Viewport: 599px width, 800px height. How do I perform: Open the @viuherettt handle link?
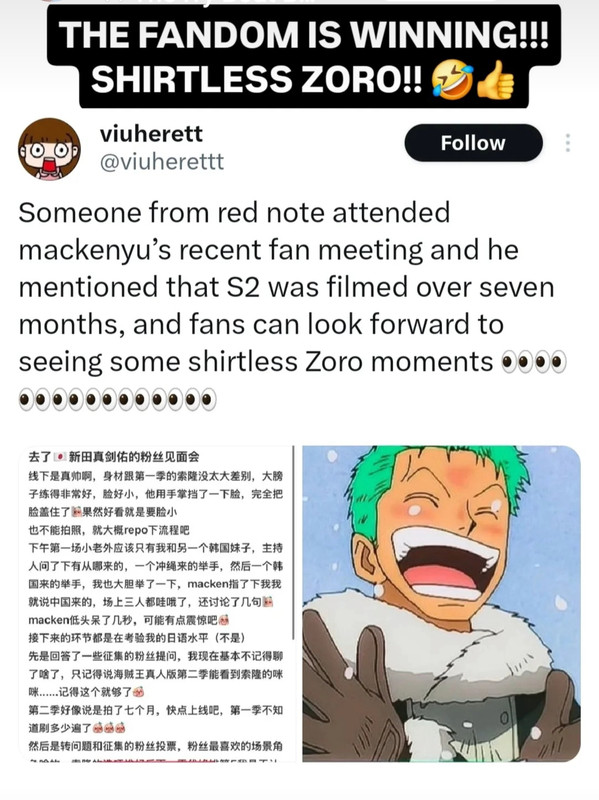[x=161, y=162]
